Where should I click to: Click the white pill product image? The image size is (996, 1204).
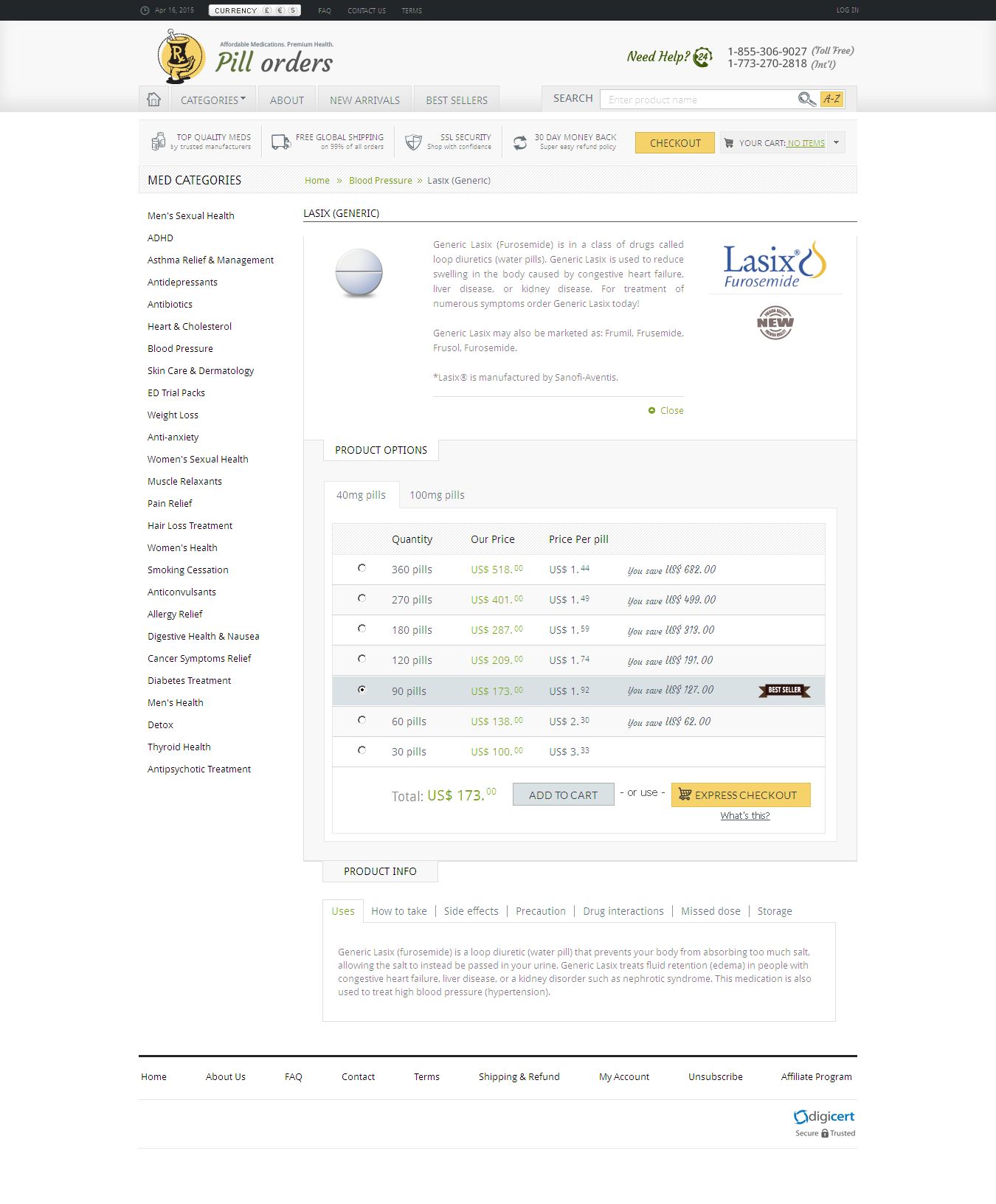pyautogui.click(x=359, y=273)
